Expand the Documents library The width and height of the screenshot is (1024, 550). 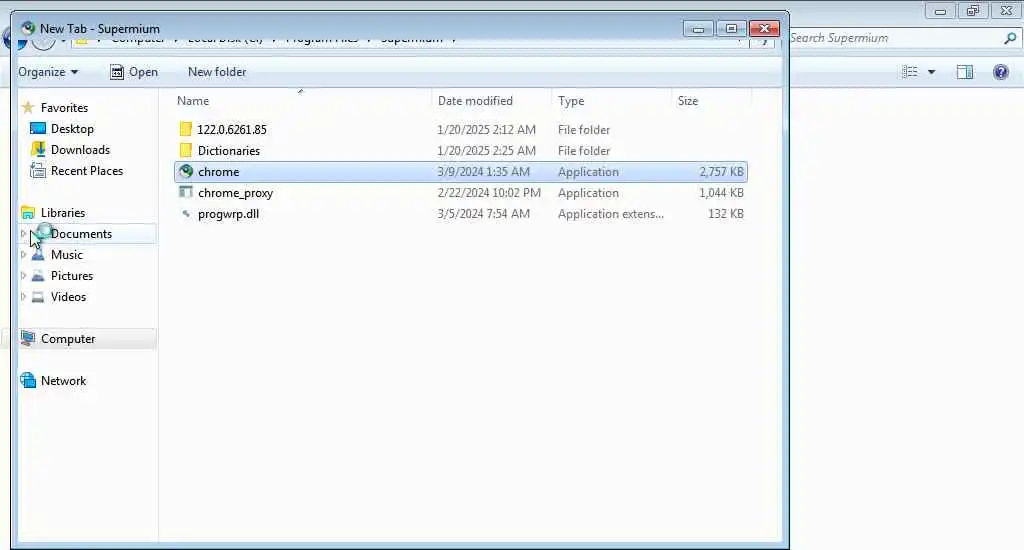pyautogui.click(x=24, y=233)
